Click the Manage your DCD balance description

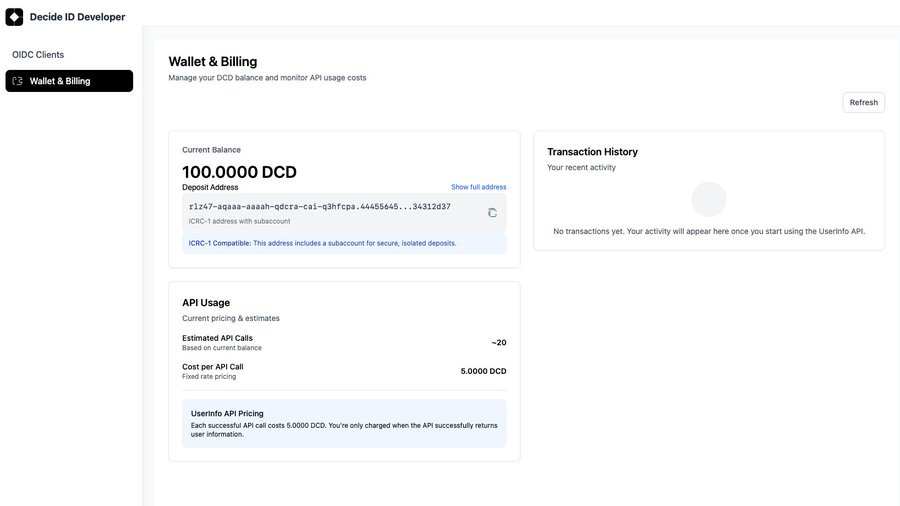coord(267,77)
